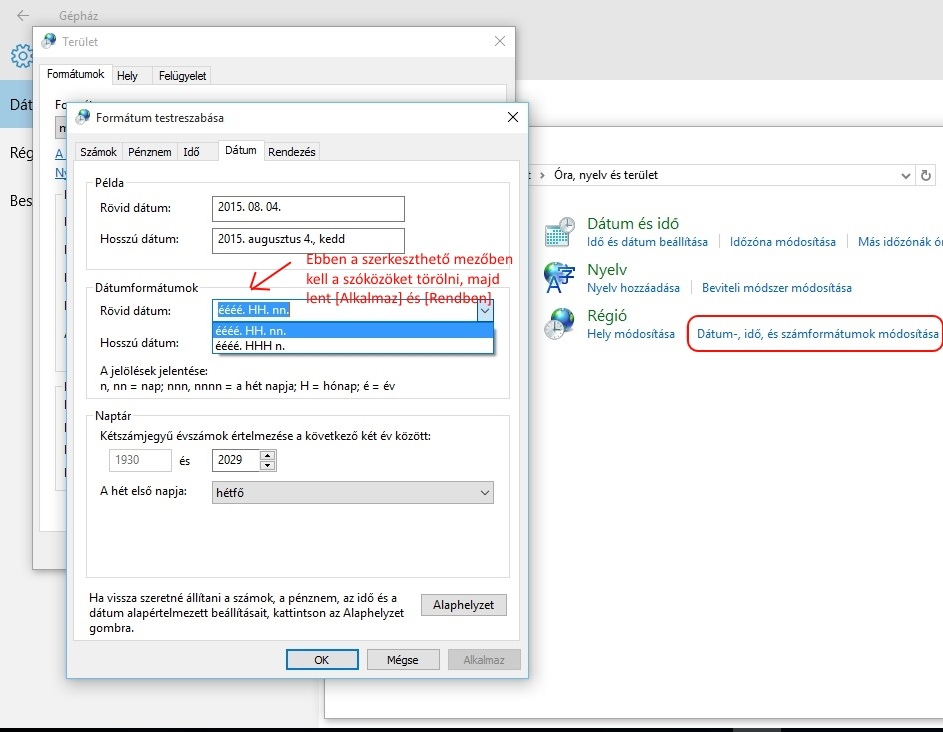Navigate back using the arrow icon
The width and height of the screenshot is (943, 732).
pos(20,14)
